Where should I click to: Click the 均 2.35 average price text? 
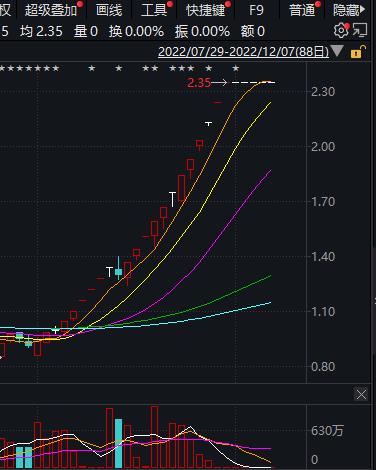pyautogui.click(x=41, y=31)
